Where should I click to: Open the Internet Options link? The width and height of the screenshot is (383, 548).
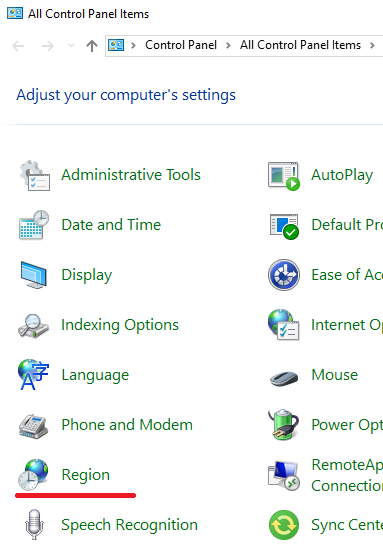pos(347,325)
